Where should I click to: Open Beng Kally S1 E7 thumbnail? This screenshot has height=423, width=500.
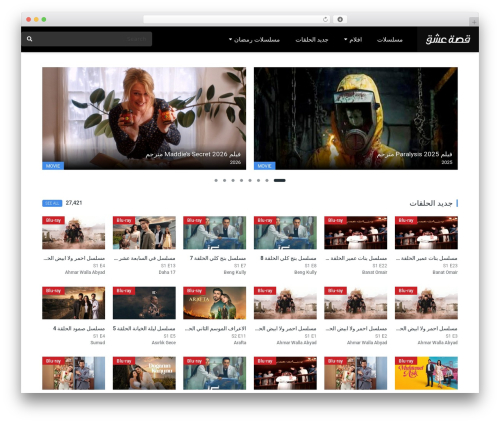pyautogui.click(x=215, y=233)
